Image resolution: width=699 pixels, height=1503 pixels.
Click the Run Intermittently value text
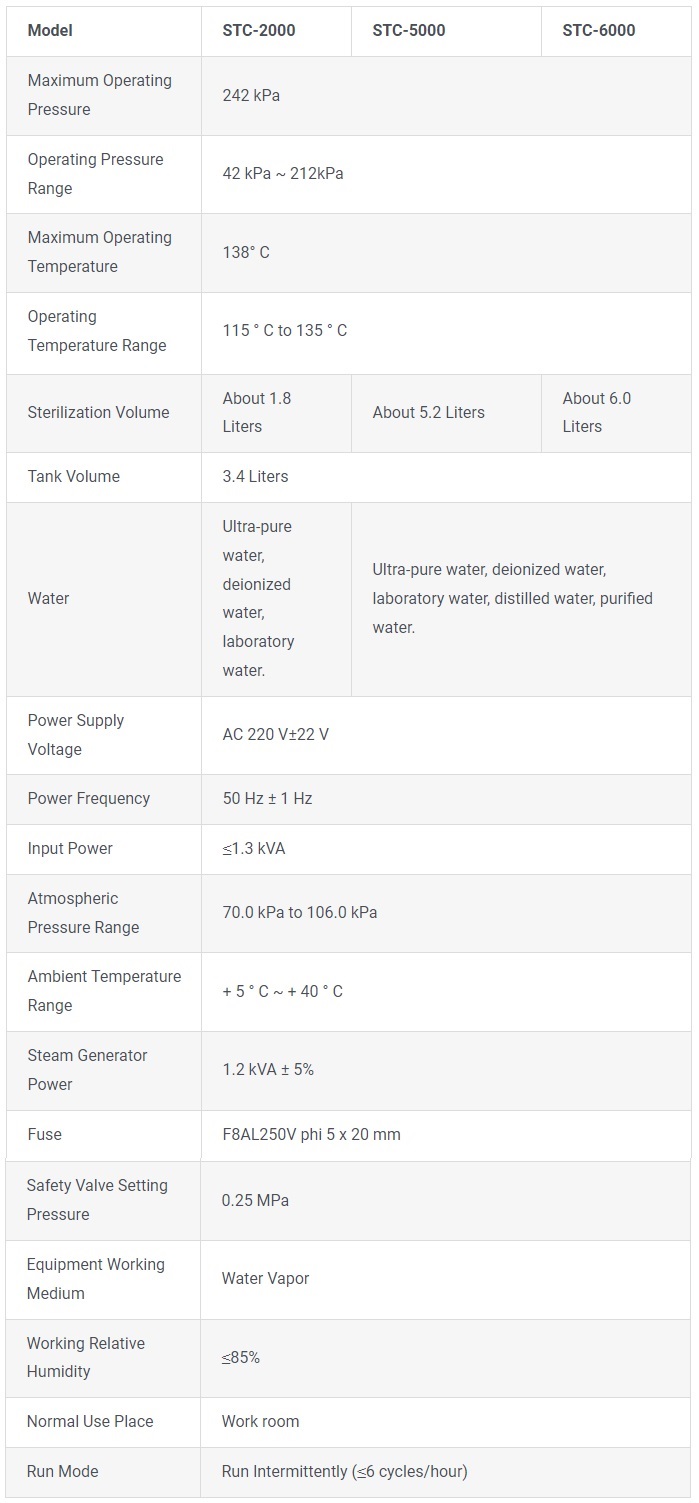344,1471
